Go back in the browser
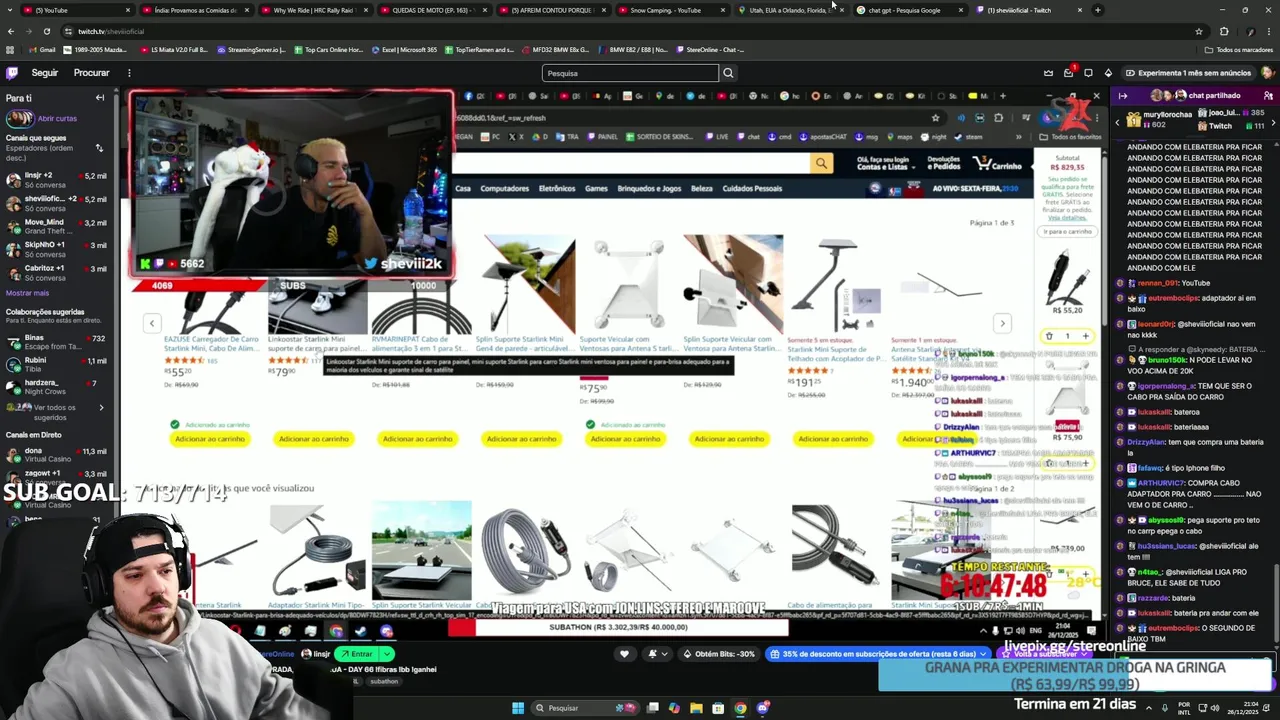This screenshot has width=1280, height=720. (x=11, y=31)
